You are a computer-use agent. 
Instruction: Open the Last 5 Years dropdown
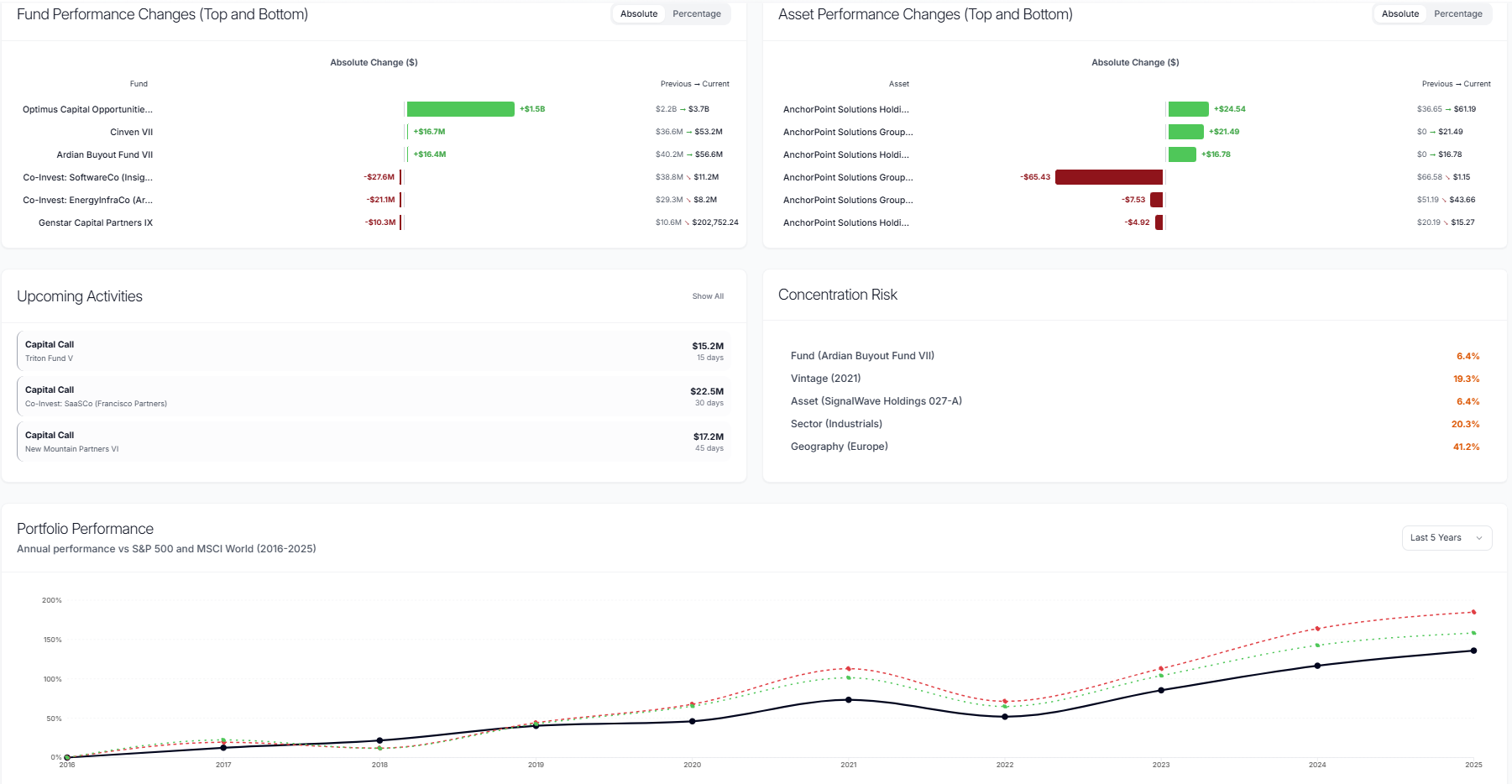click(x=1447, y=538)
